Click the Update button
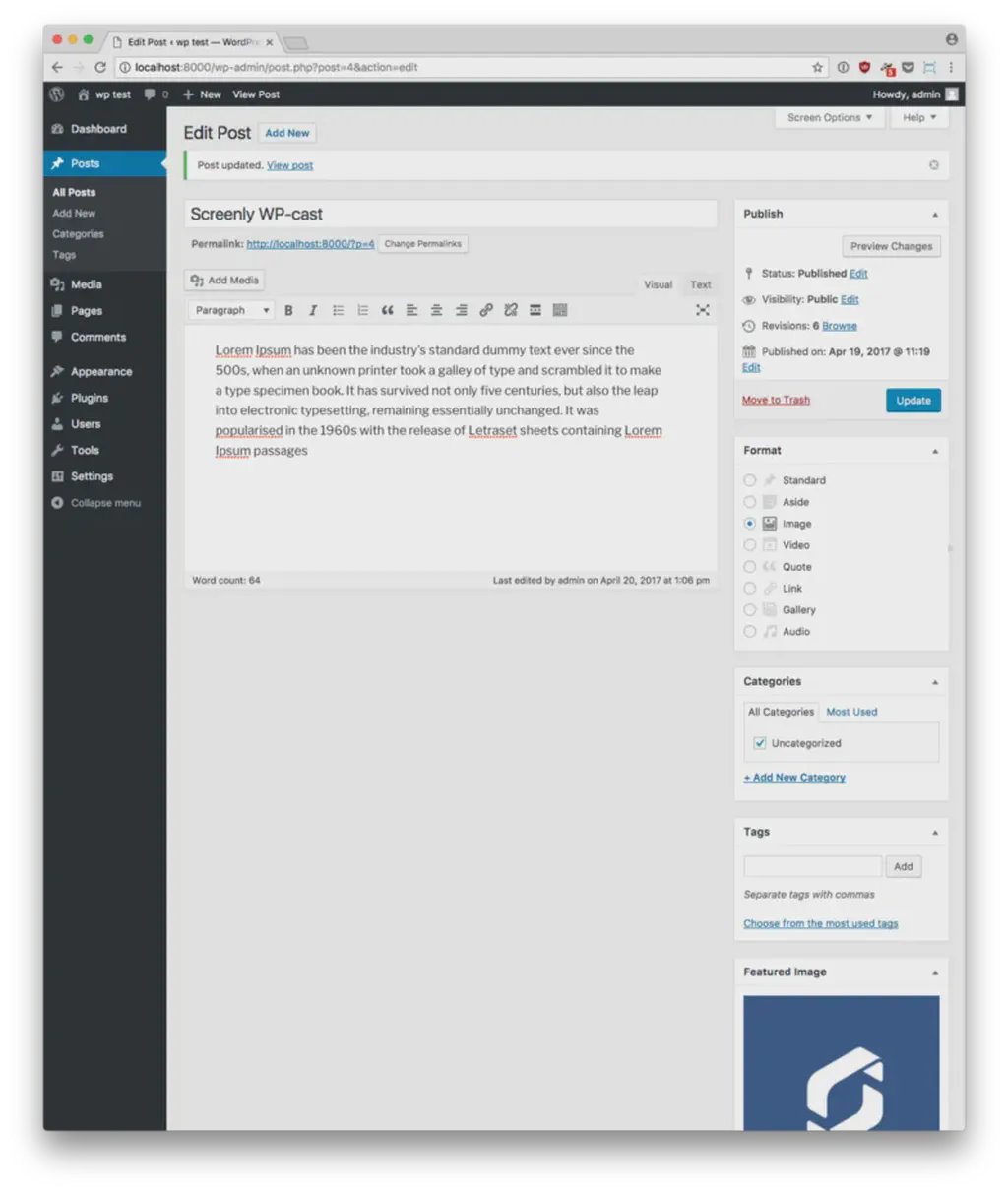Viewport: 1008px width, 1192px height. point(913,400)
